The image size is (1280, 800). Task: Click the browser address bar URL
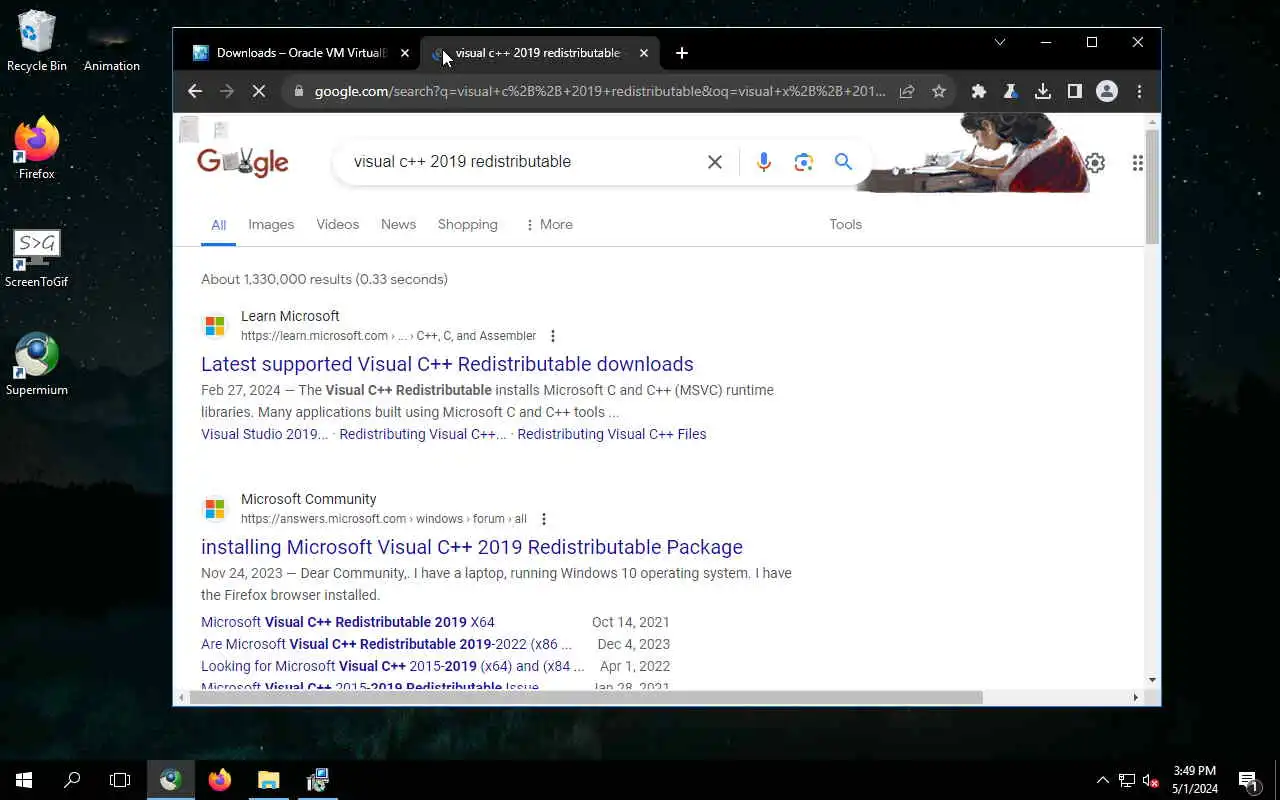[x=600, y=91]
